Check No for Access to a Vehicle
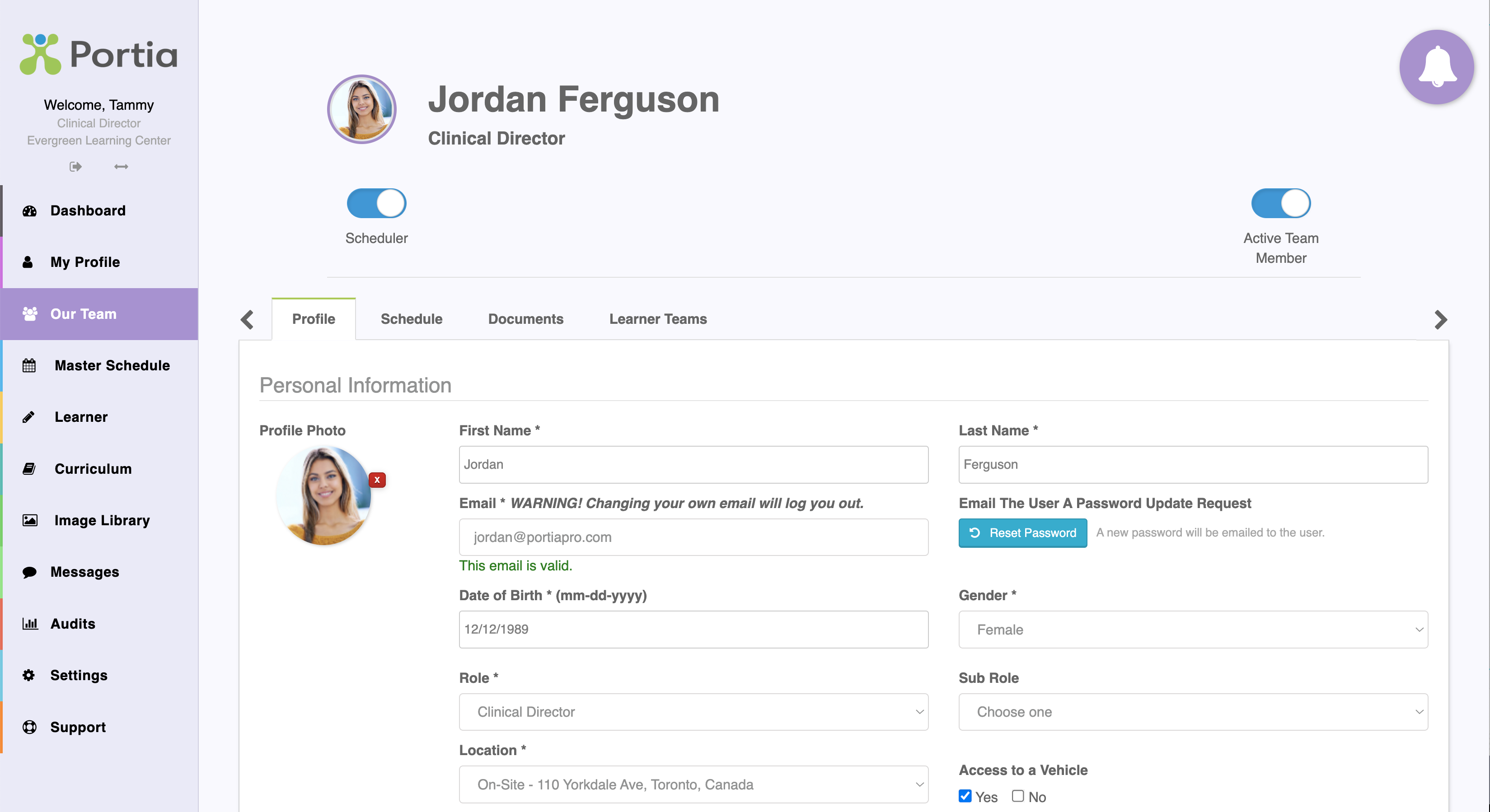1490x812 pixels. (x=1017, y=796)
